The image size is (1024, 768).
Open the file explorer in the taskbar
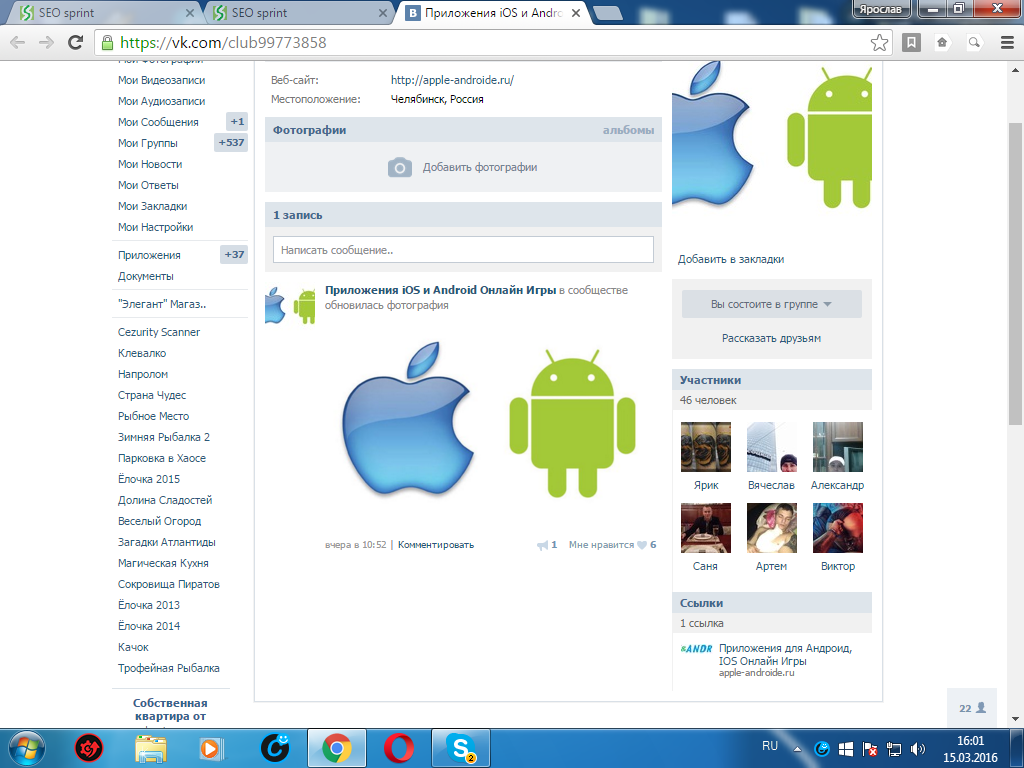tap(151, 748)
